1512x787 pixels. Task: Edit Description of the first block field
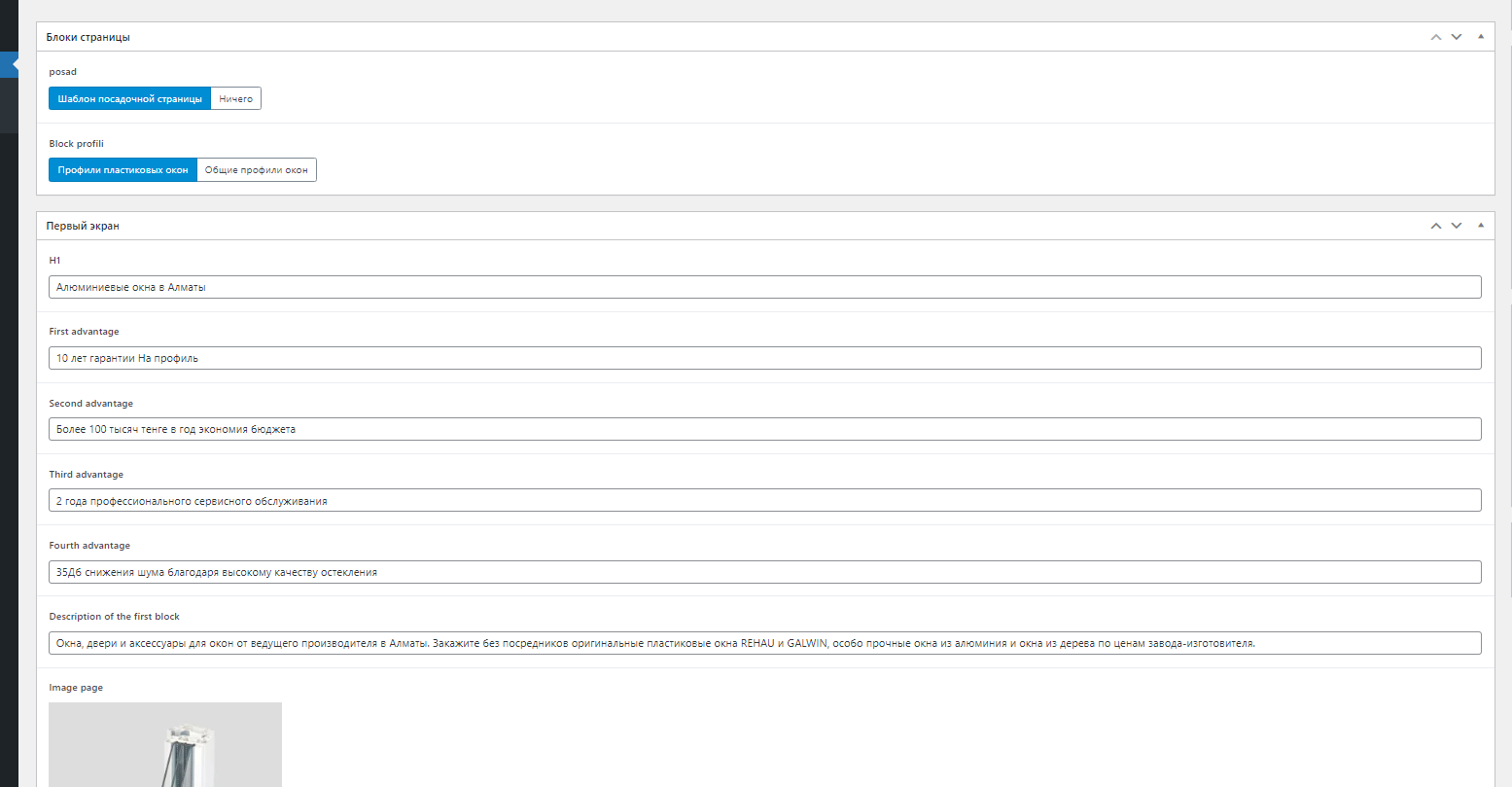point(765,643)
